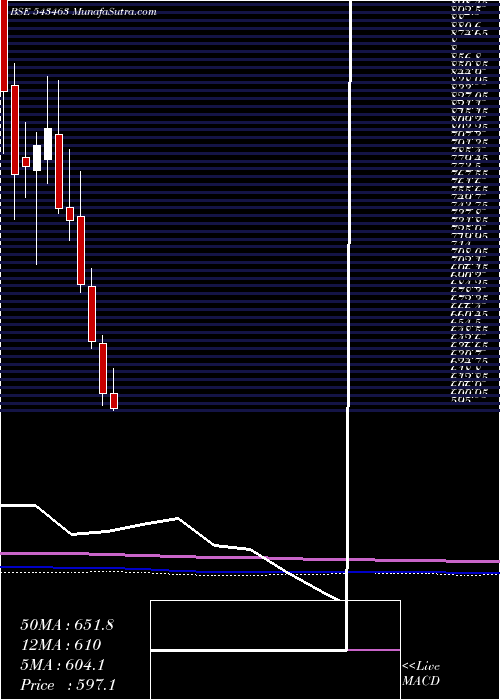Click the <<Live MACD label
This screenshot has height=700, width=500.
pos(421,674)
